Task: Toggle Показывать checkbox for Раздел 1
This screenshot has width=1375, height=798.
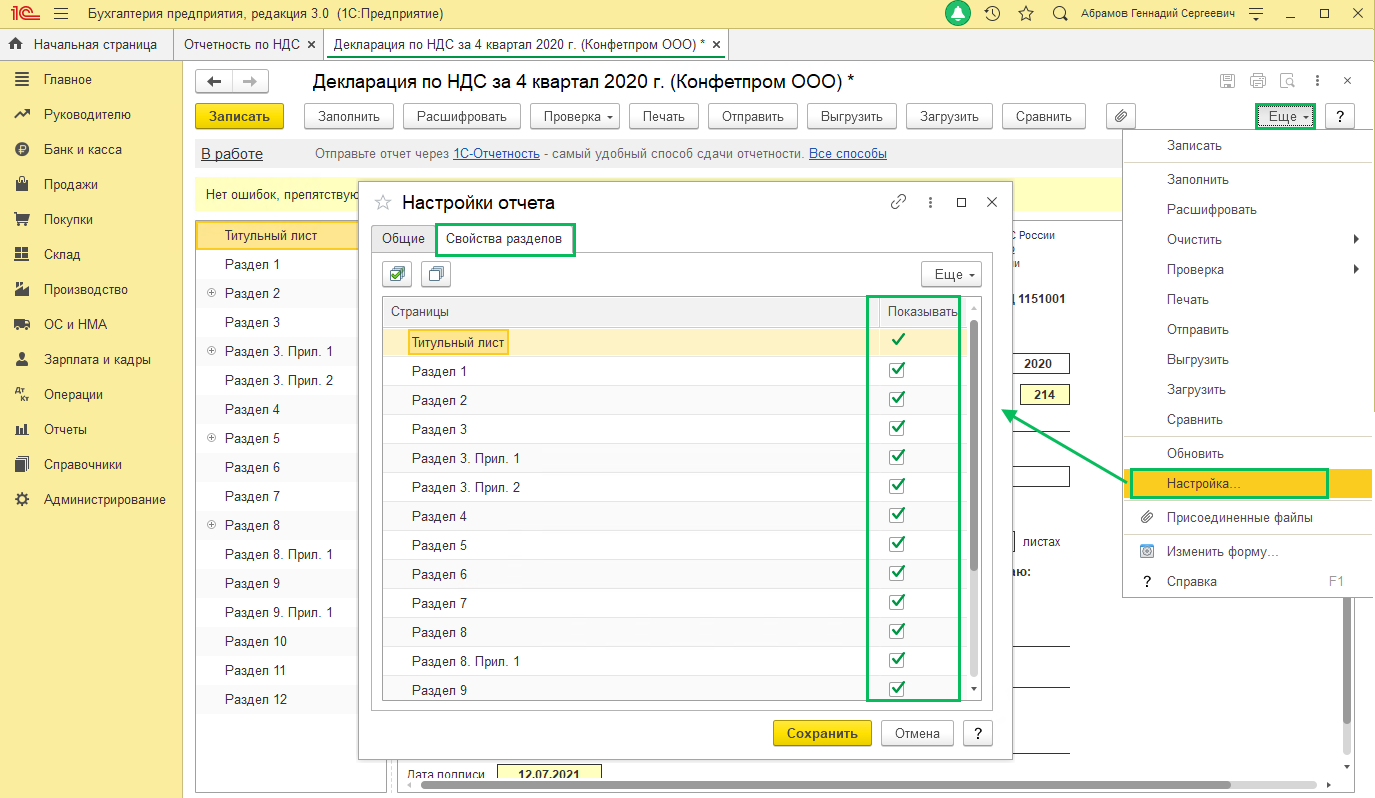Action: (897, 371)
